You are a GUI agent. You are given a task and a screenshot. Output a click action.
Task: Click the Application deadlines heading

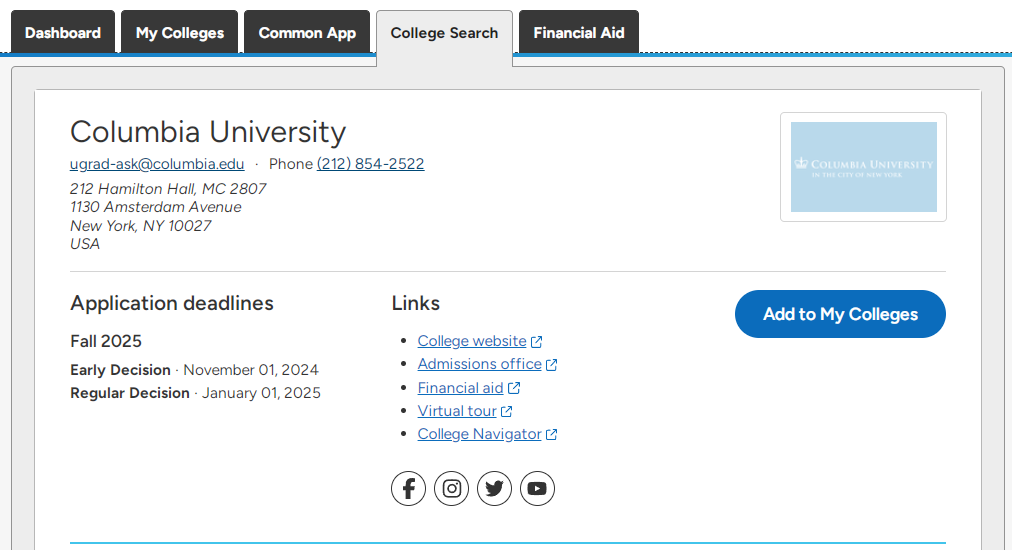(x=172, y=303)
